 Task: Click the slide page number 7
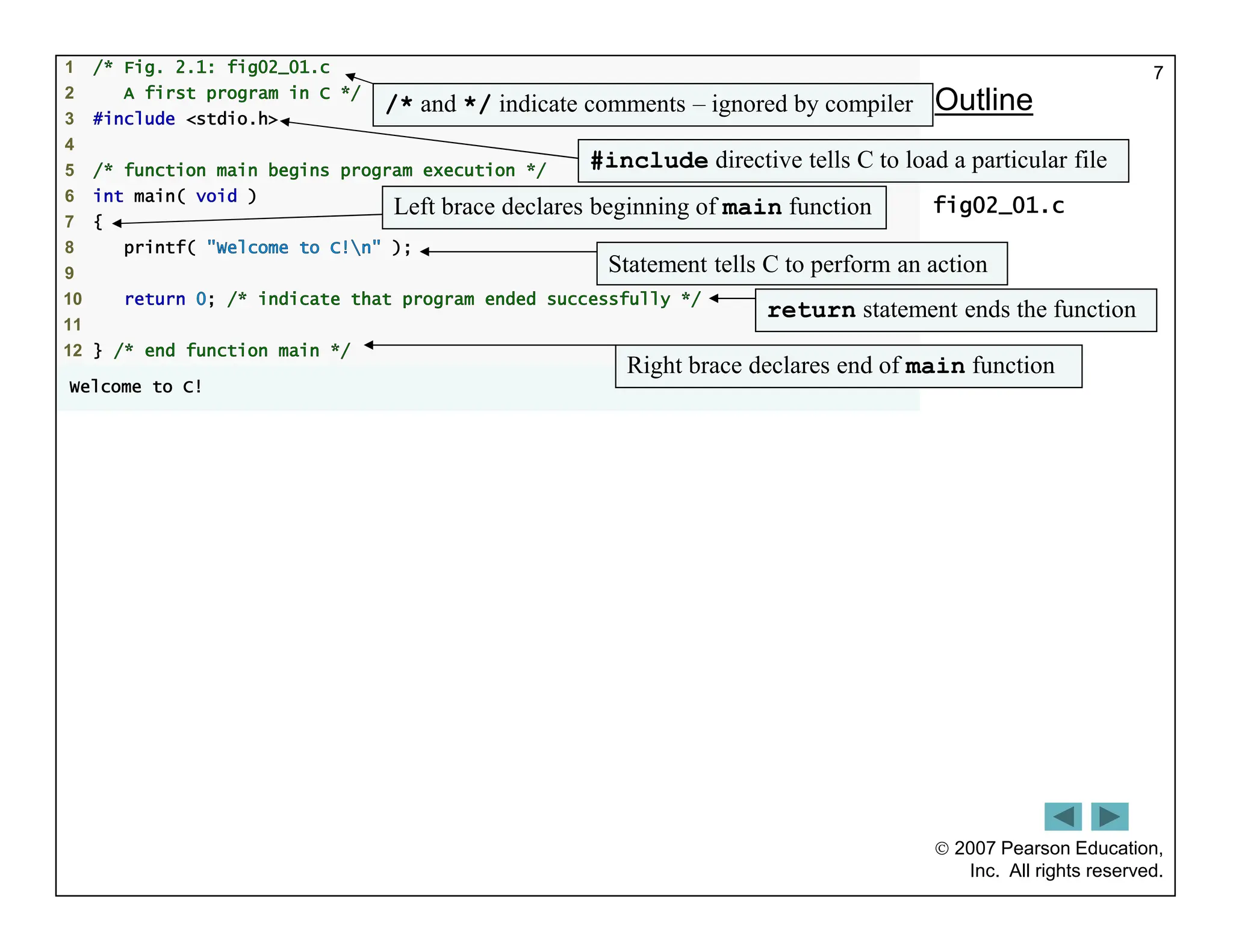point(1158,73)
